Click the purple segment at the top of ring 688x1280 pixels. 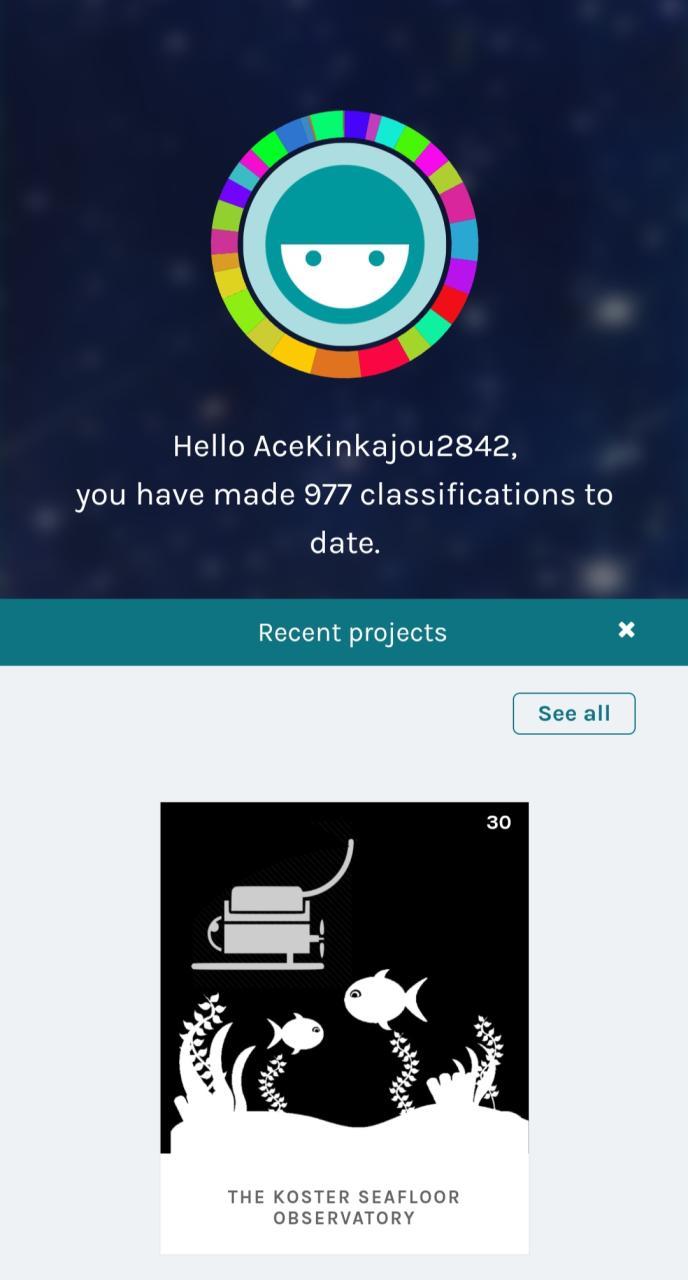point(357,124)
